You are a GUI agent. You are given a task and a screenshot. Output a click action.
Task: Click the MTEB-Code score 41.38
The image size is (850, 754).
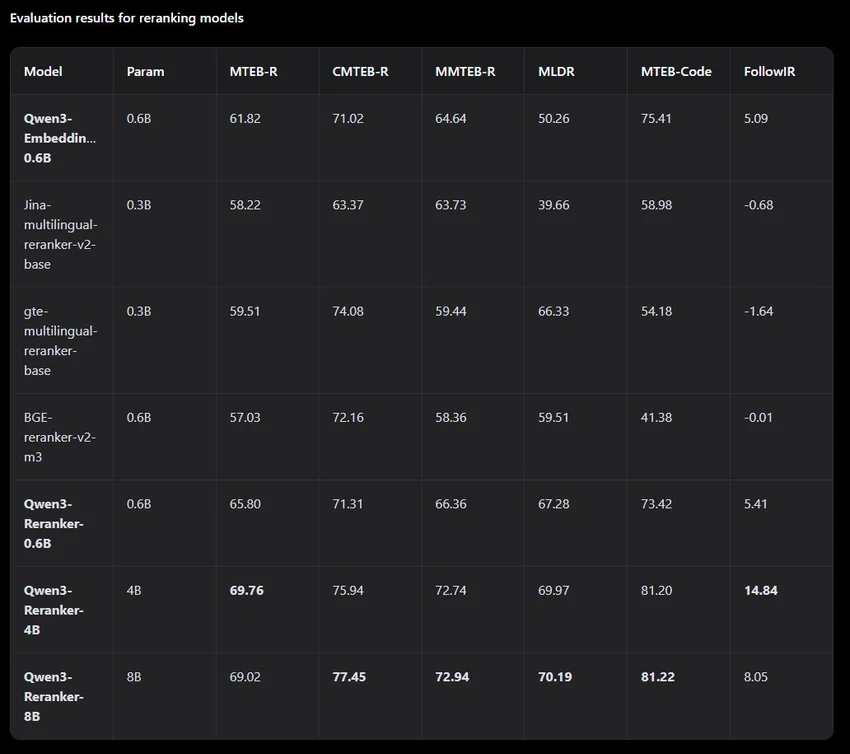click(x=656, y=417)
